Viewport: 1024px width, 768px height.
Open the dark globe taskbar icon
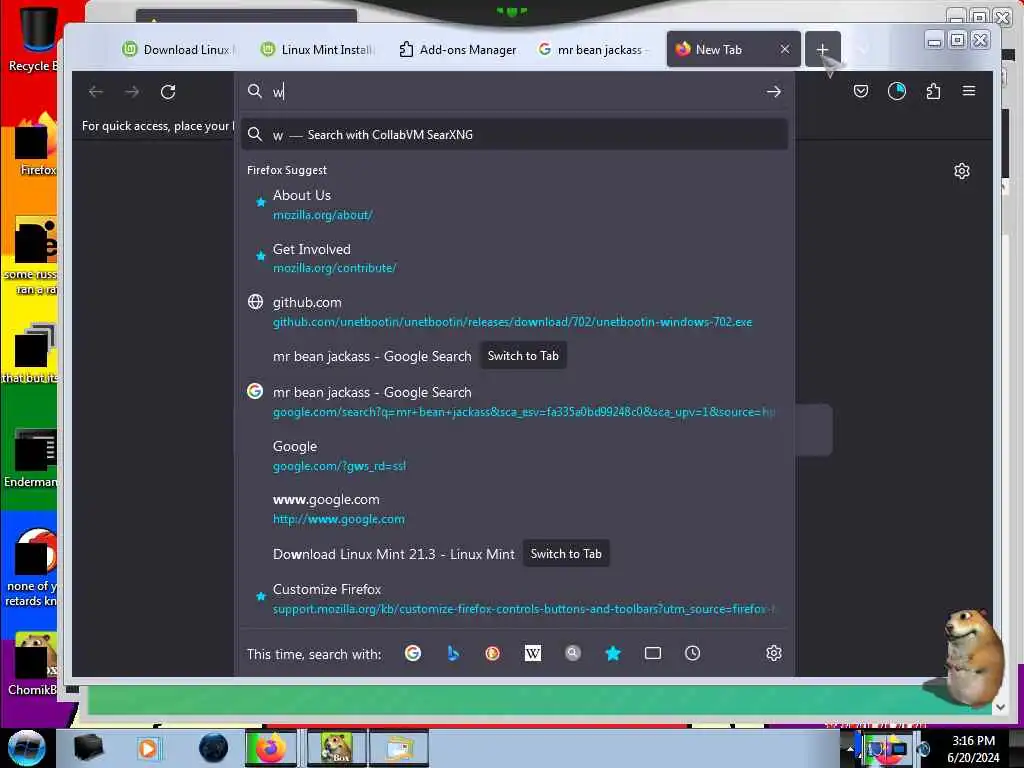(214, 748)
